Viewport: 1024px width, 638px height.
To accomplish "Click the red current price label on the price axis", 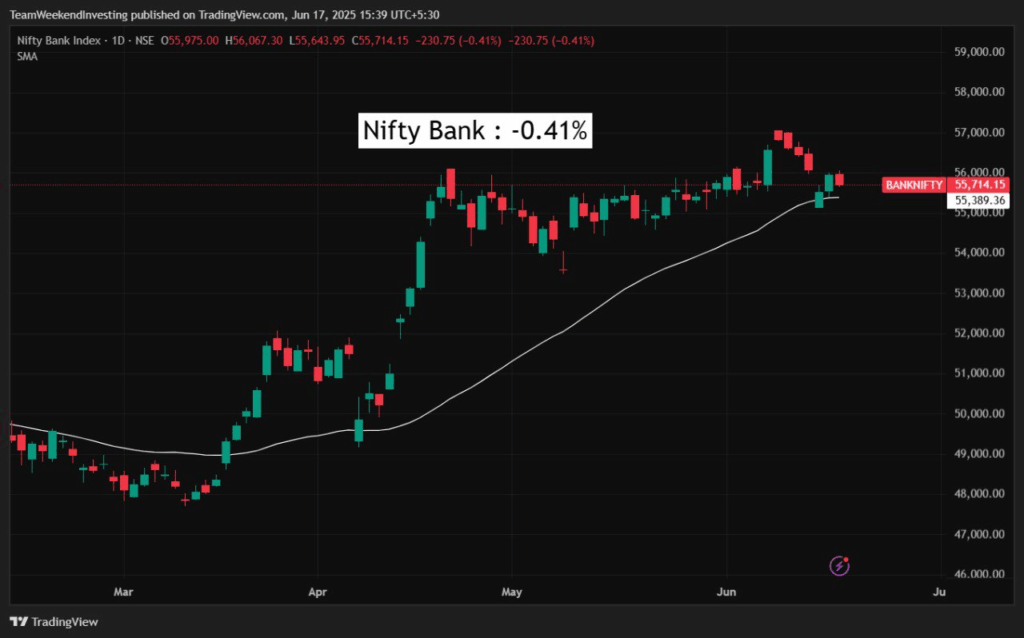I will click(979, 185).
